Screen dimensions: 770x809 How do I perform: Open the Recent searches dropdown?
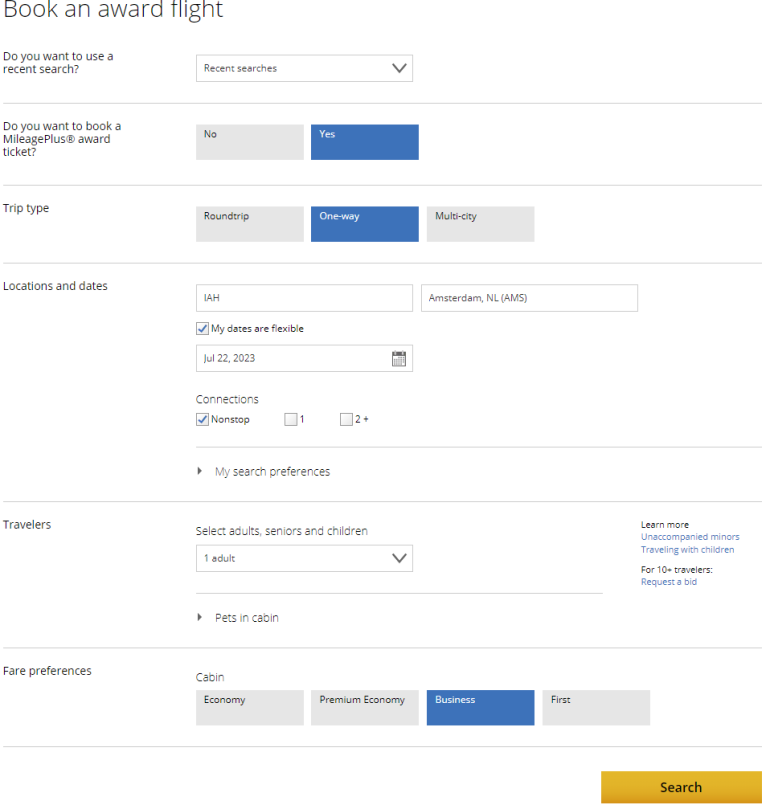[304, 68]
